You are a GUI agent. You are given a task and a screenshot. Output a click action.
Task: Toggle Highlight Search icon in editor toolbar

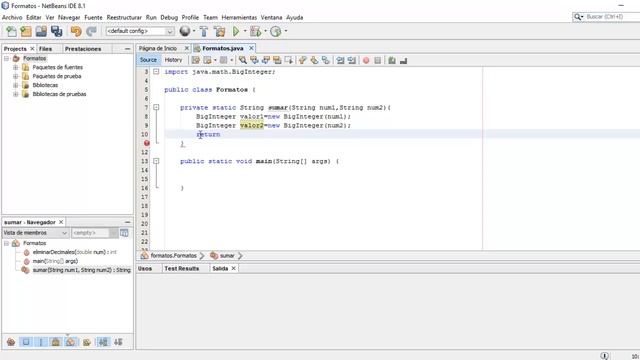click(x=277, y=60)
